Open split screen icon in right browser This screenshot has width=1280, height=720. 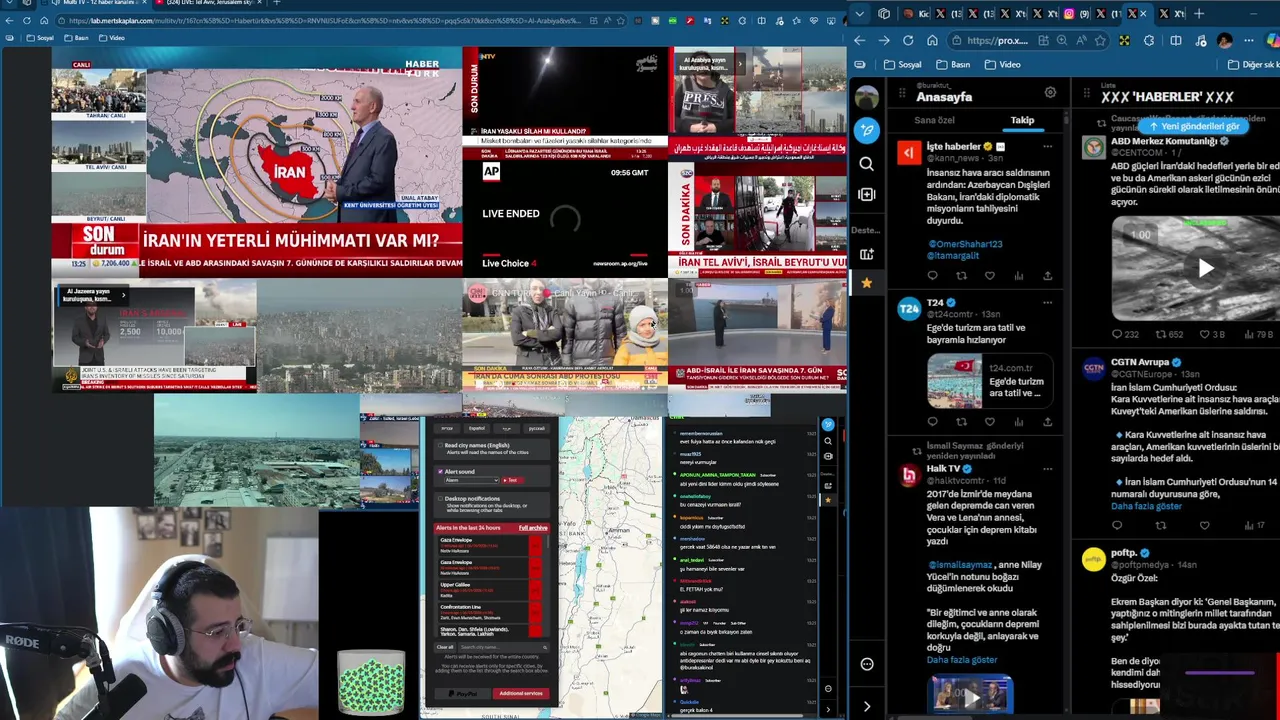tap(1175, 40)
